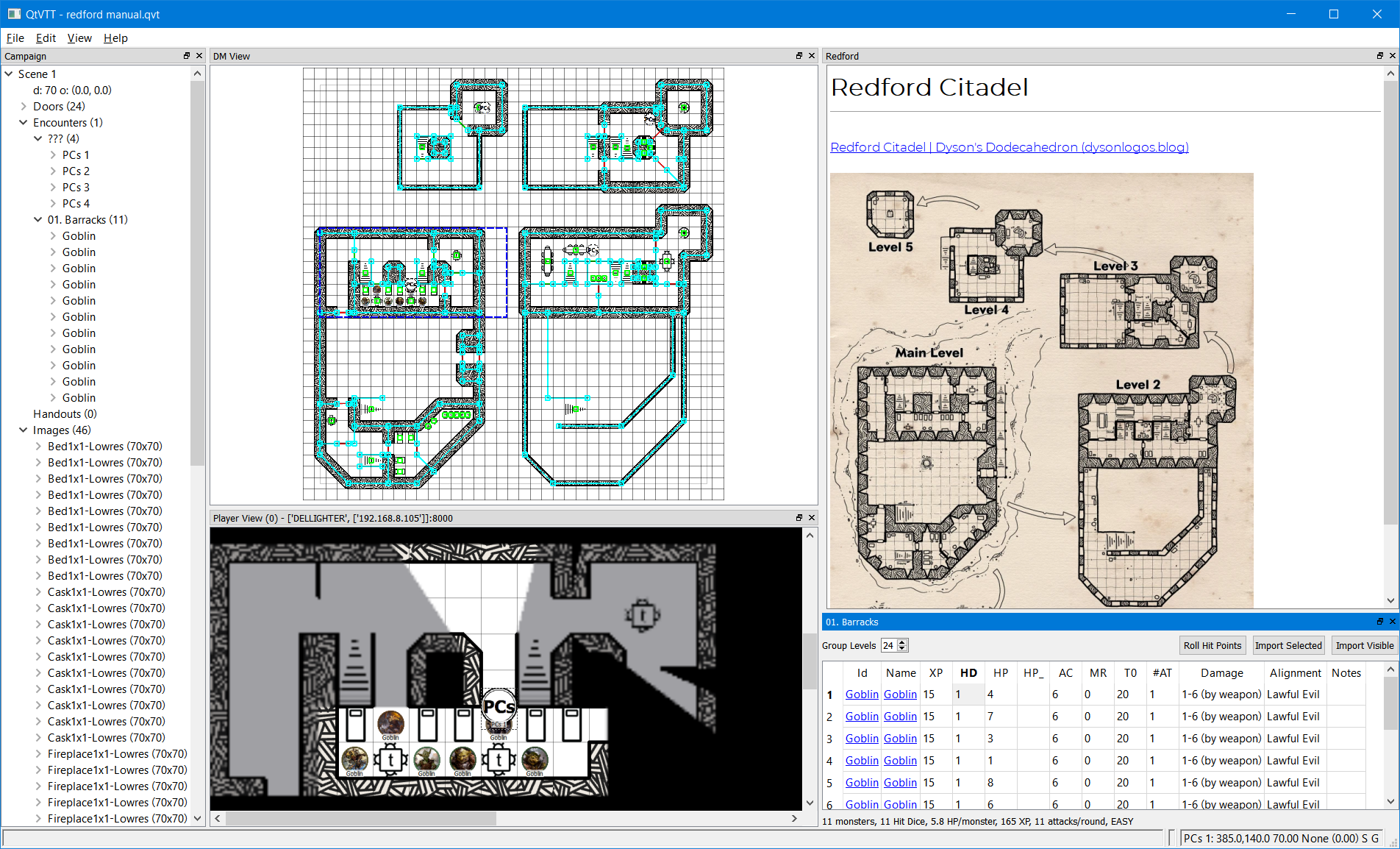Decrease the Group Levels spinner value
This screenshot has height=849, width=1400.
tap(903, 649)
